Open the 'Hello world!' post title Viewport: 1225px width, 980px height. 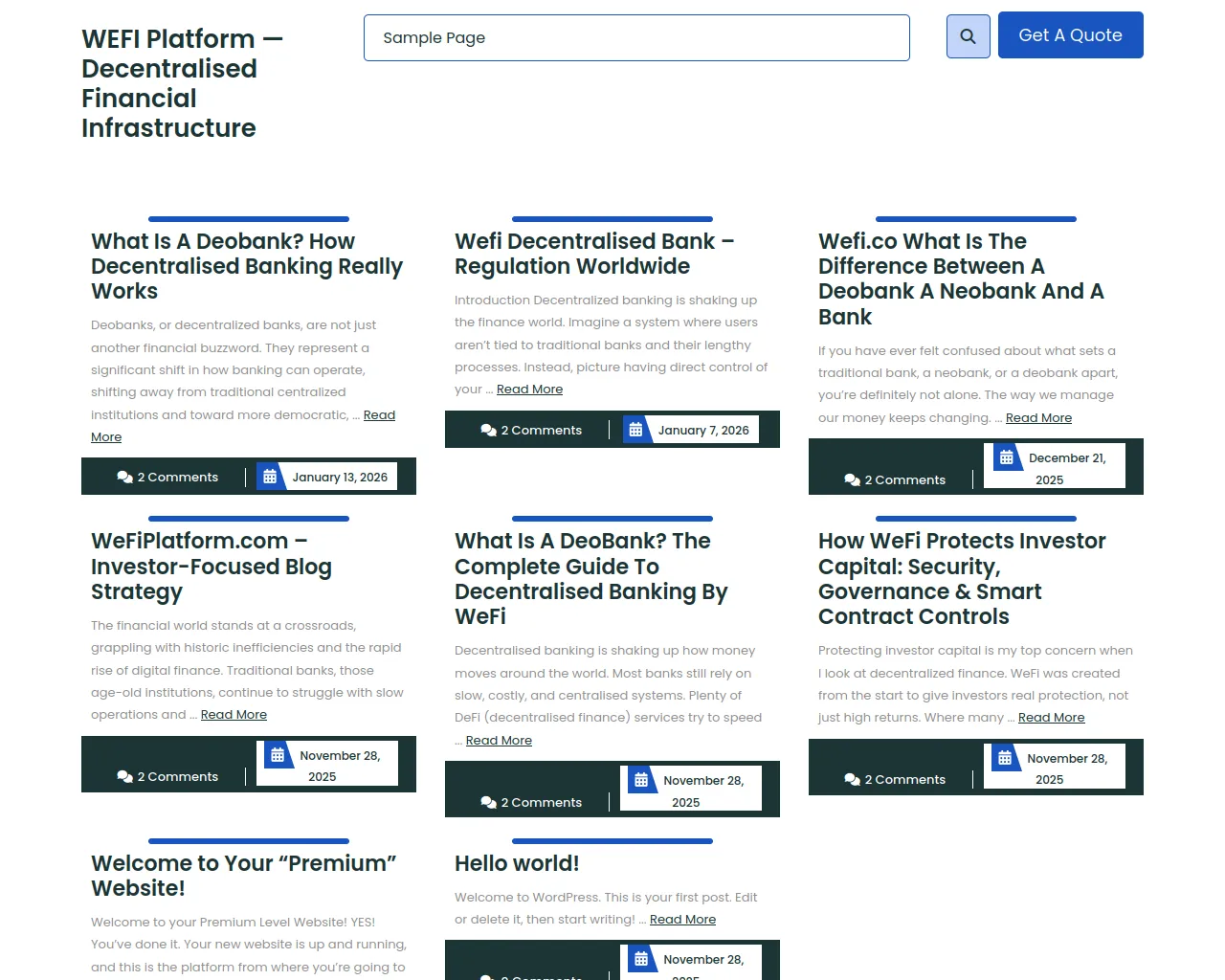click(517, 863)
